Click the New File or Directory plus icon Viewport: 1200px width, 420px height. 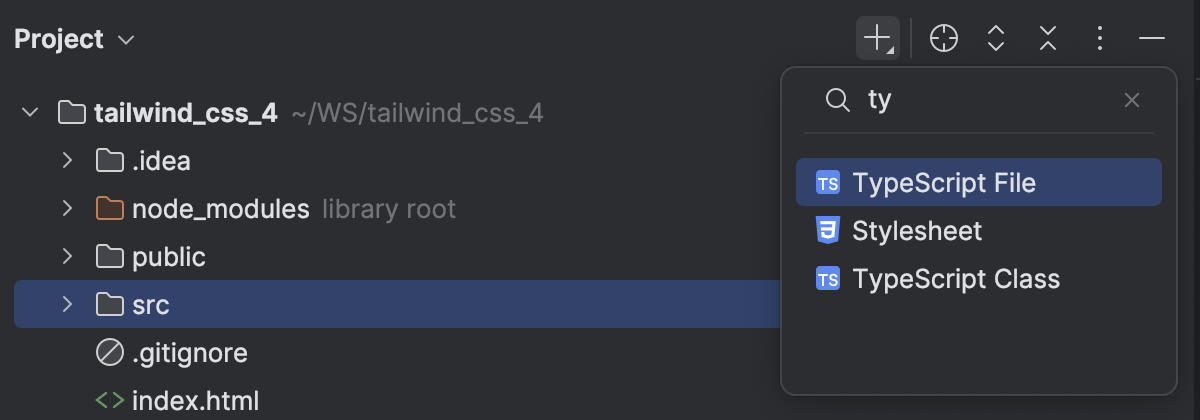tap(878, 39)
